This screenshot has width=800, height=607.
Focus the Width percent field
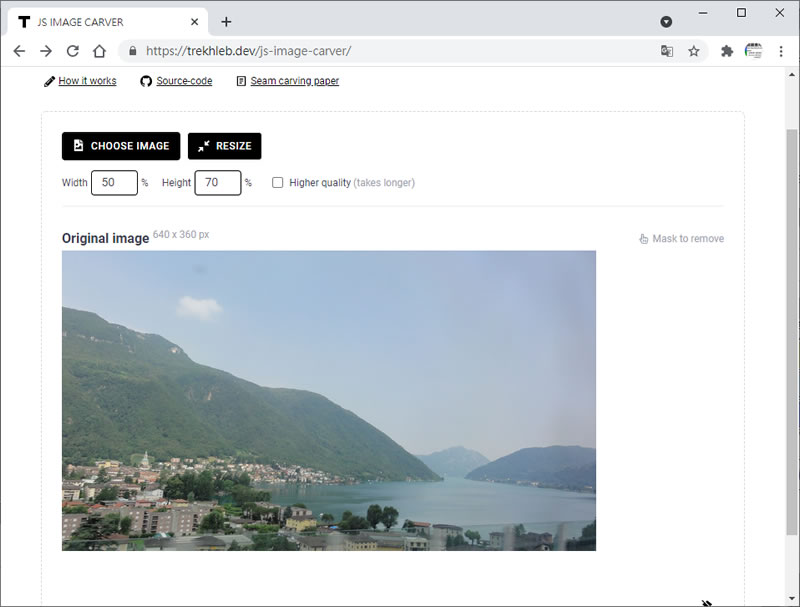coord(114,183)
